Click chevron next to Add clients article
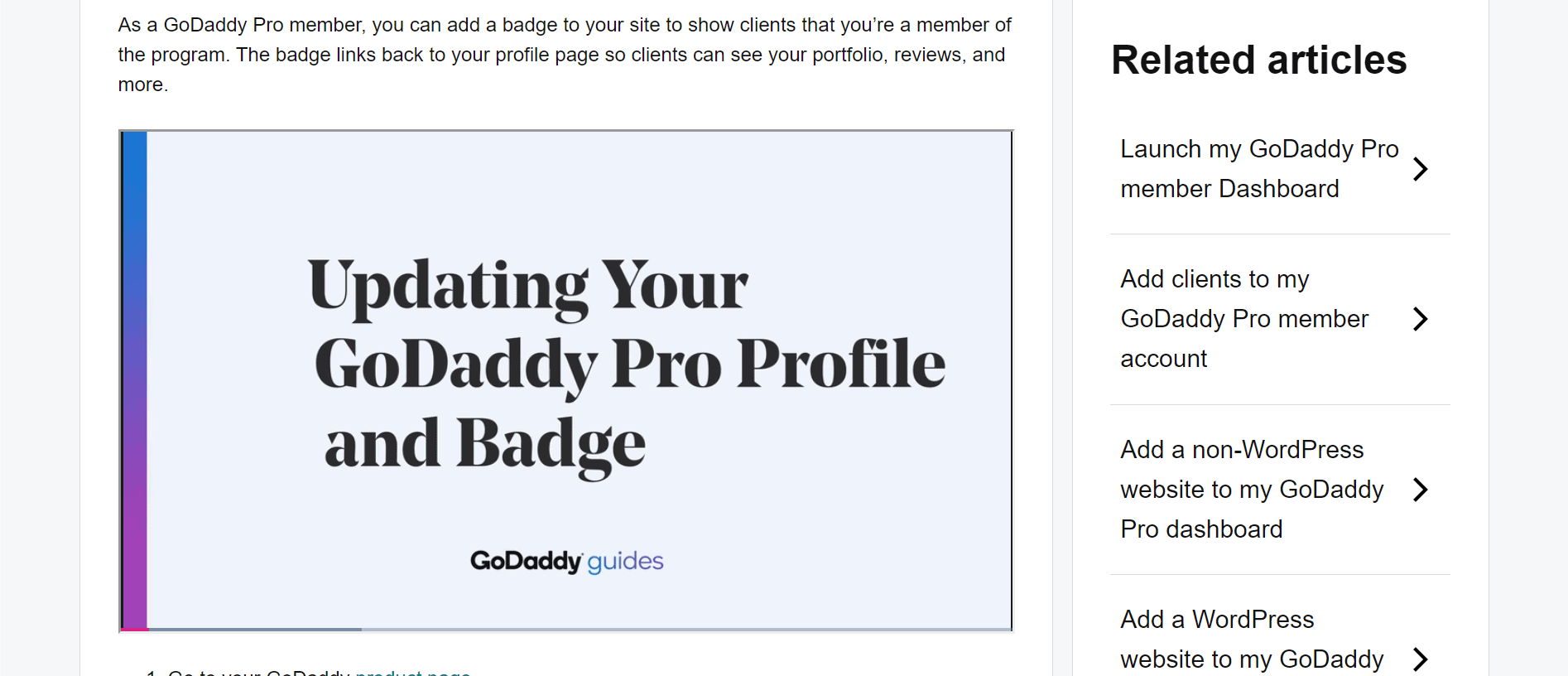The width and height of the screenshot is (1568, 676). [1421, 319]
